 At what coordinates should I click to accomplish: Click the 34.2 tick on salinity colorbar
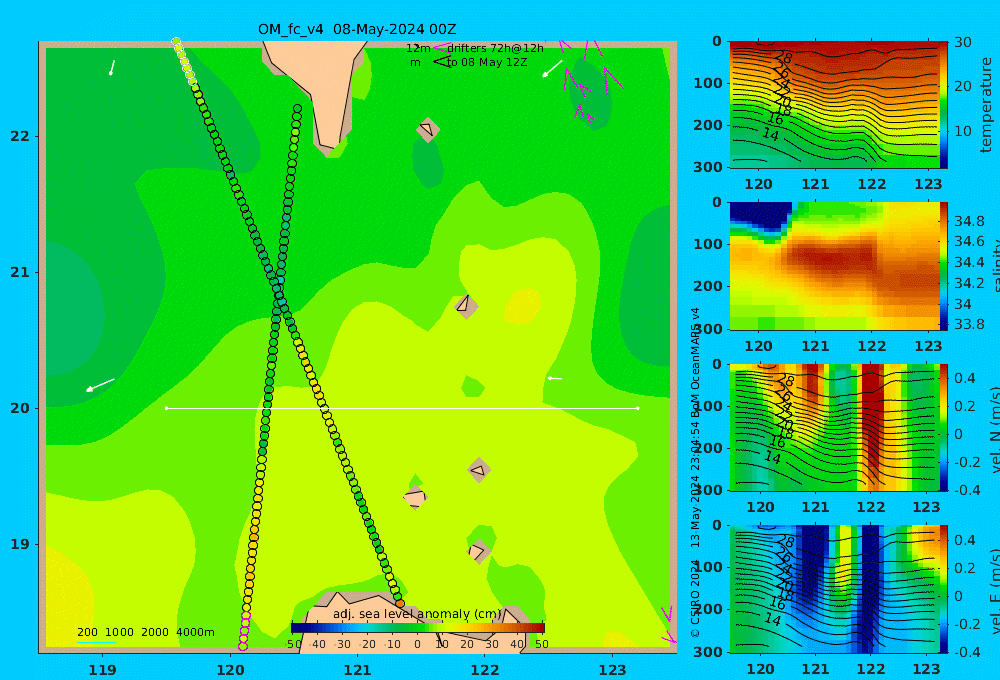click(x=969, y=283)
